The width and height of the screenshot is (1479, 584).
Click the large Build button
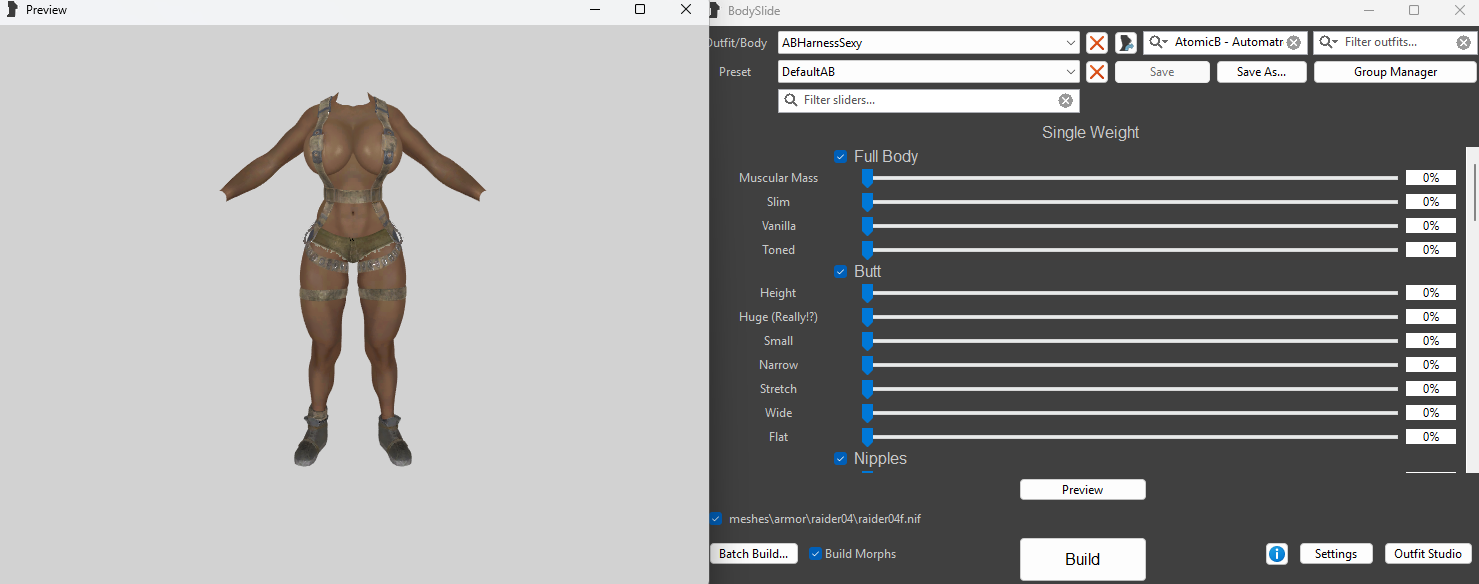point(1082,559)
